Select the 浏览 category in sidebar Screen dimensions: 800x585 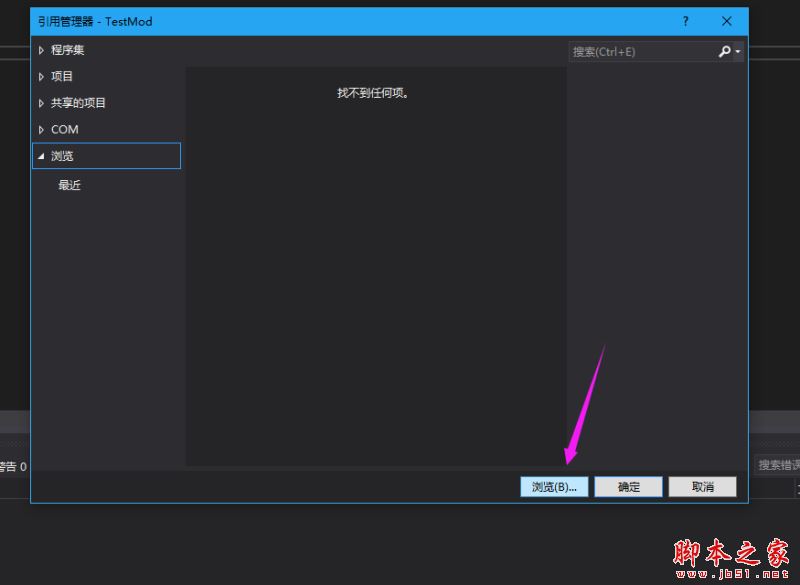[x=62, y=156]
